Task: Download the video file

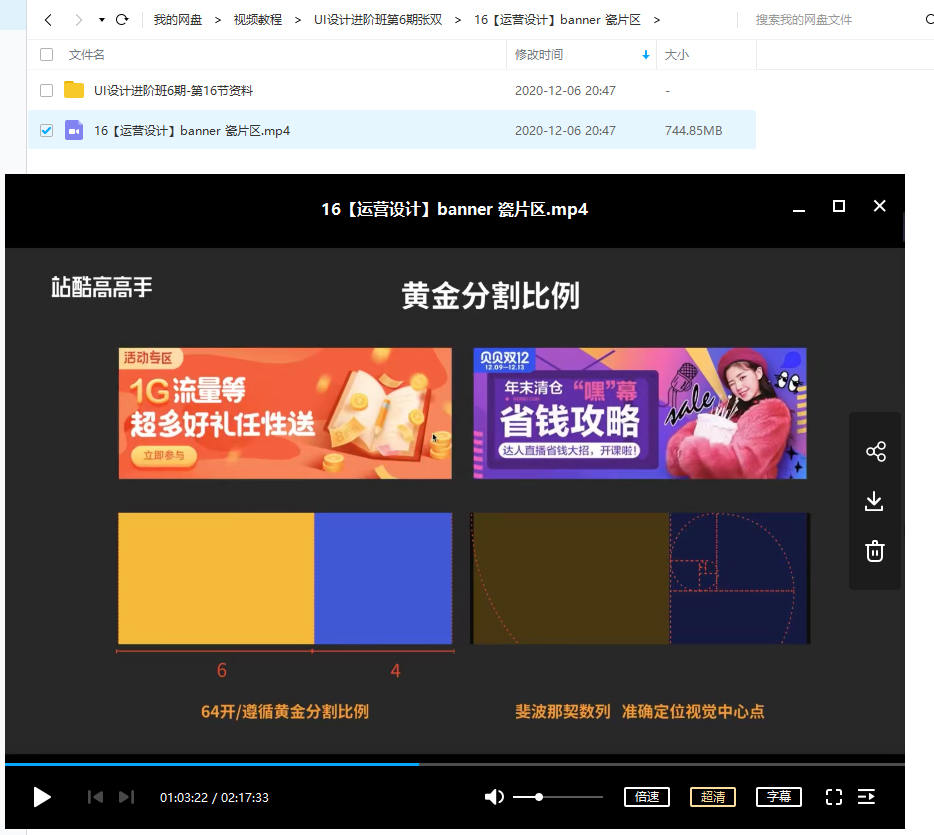Action: 875,501
